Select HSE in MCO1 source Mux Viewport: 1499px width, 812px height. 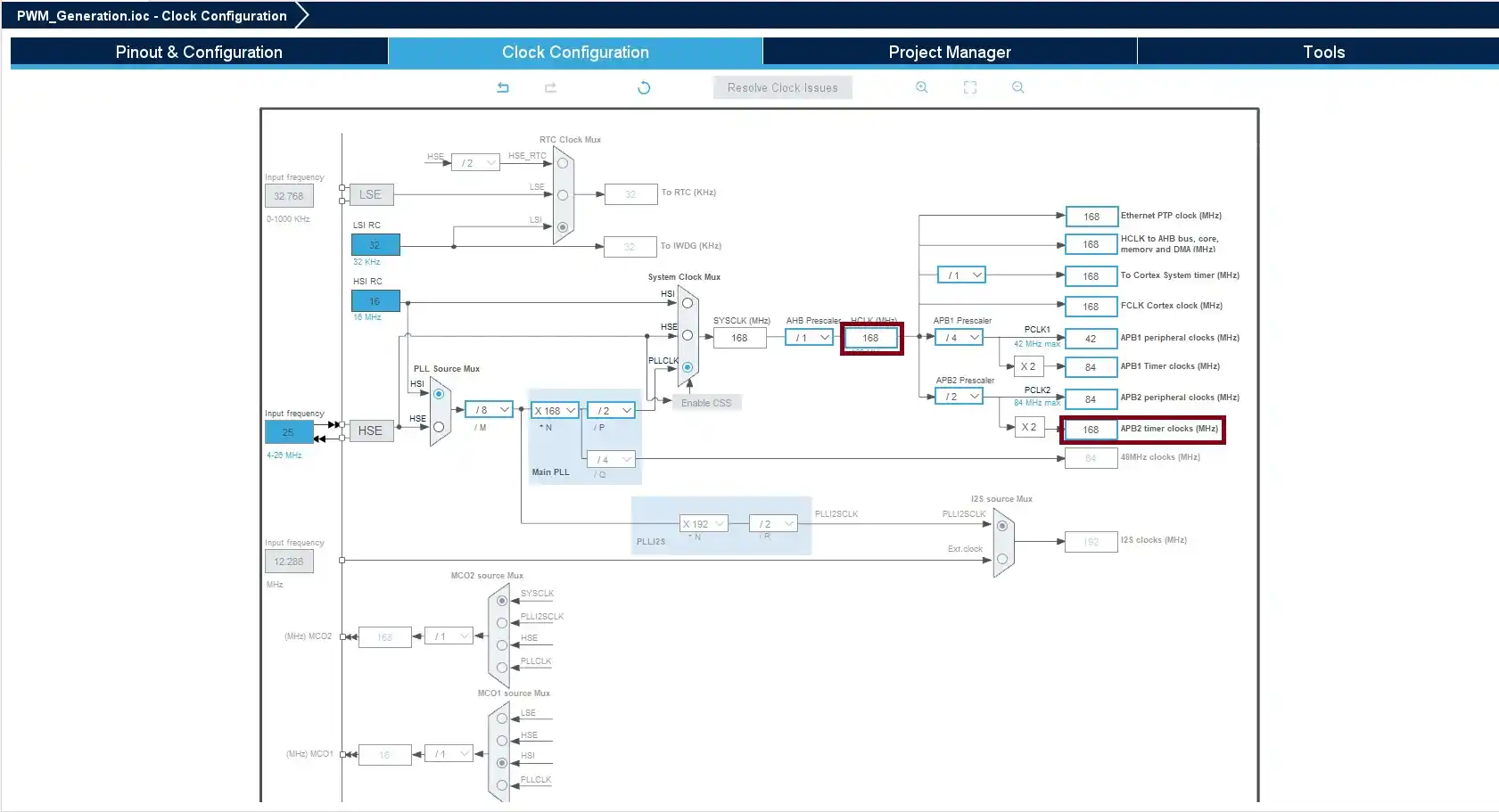pos(502,741)
